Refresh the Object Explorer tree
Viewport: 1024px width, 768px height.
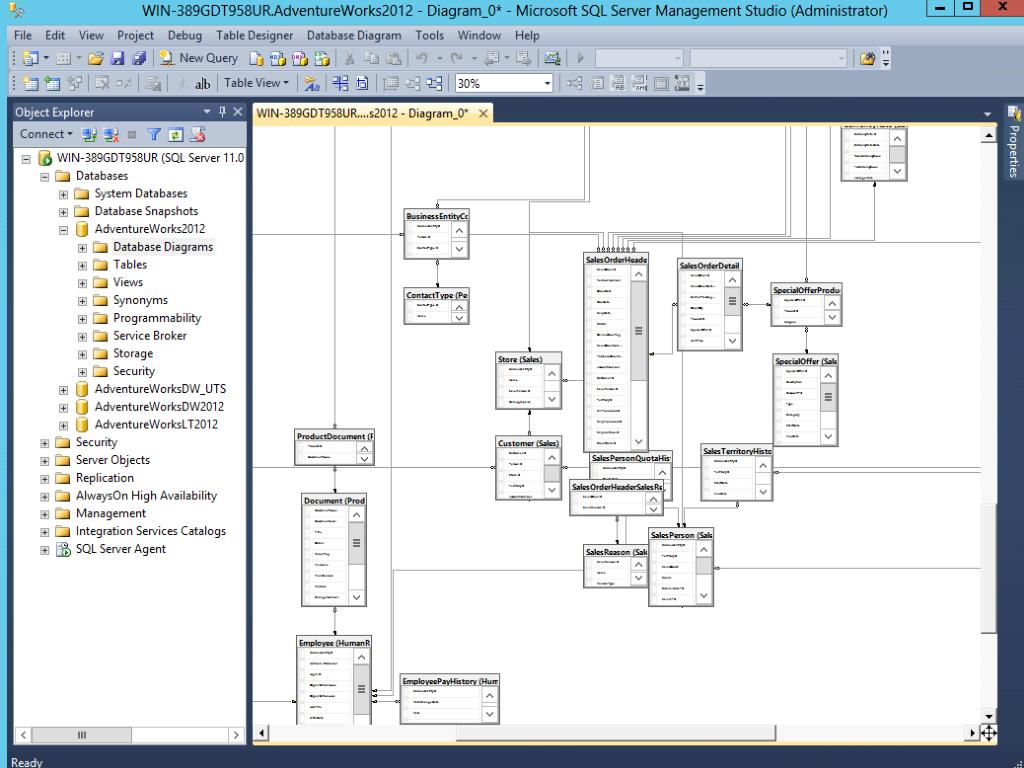tap(175, 135)
